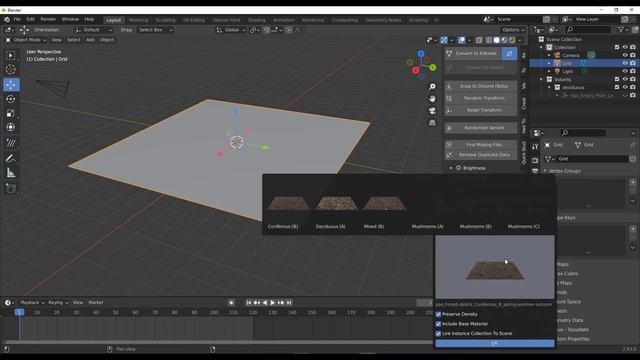The image size is (640, 360).
Task: Confirm dialog with the OK button
Action: pyautogui.click(x=495, y=343)
